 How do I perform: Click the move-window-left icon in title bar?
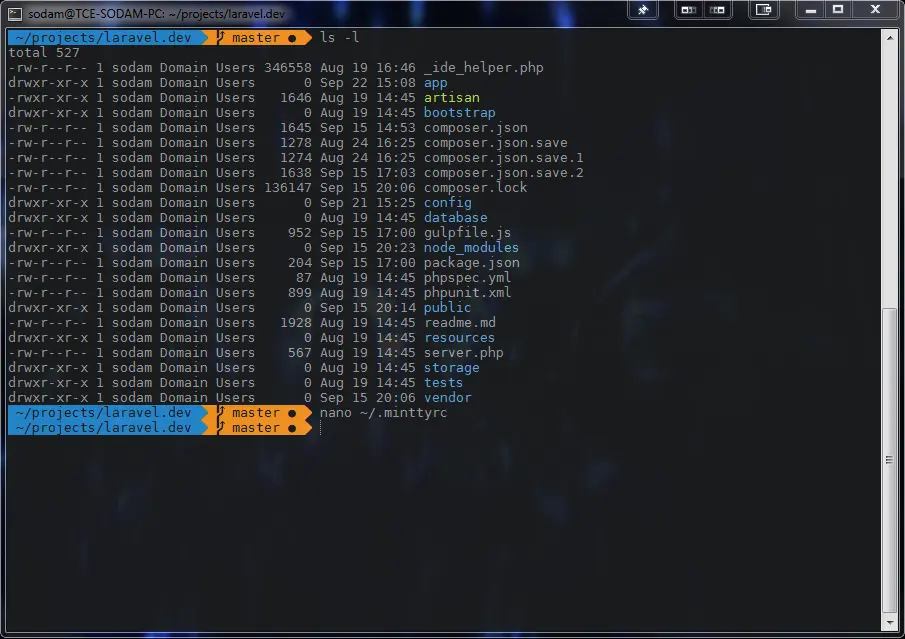pyautogui.click(x=689, y=10)
